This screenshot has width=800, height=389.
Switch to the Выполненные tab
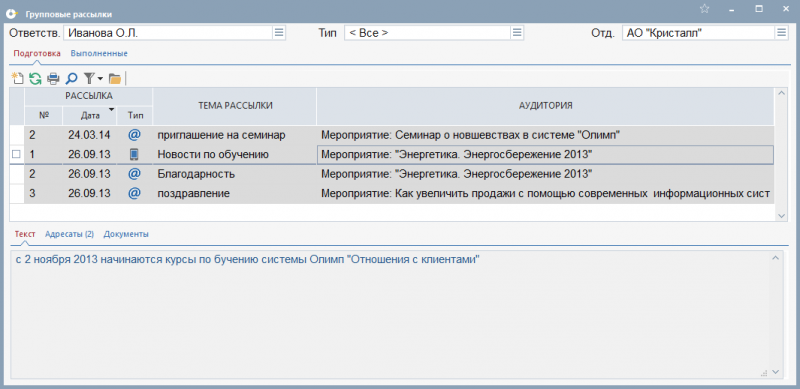pyautogui.click(x=99, y=53)
